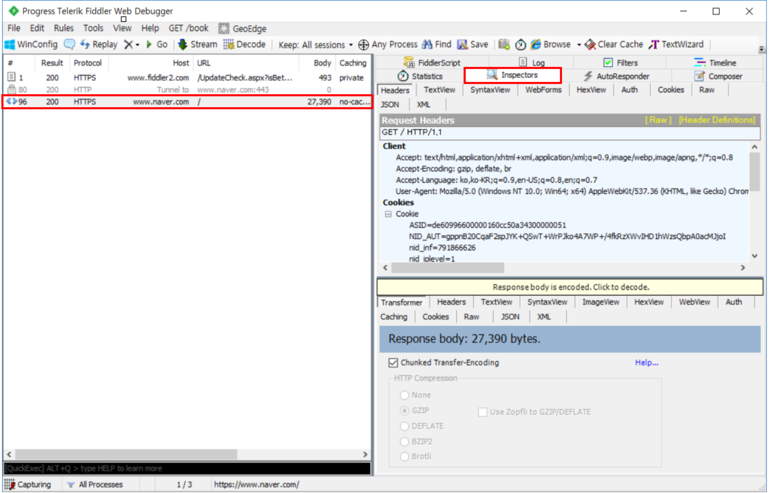Save sessions with Save icon
The height and width of the screenshot is (493, 773).
point(472,44)
